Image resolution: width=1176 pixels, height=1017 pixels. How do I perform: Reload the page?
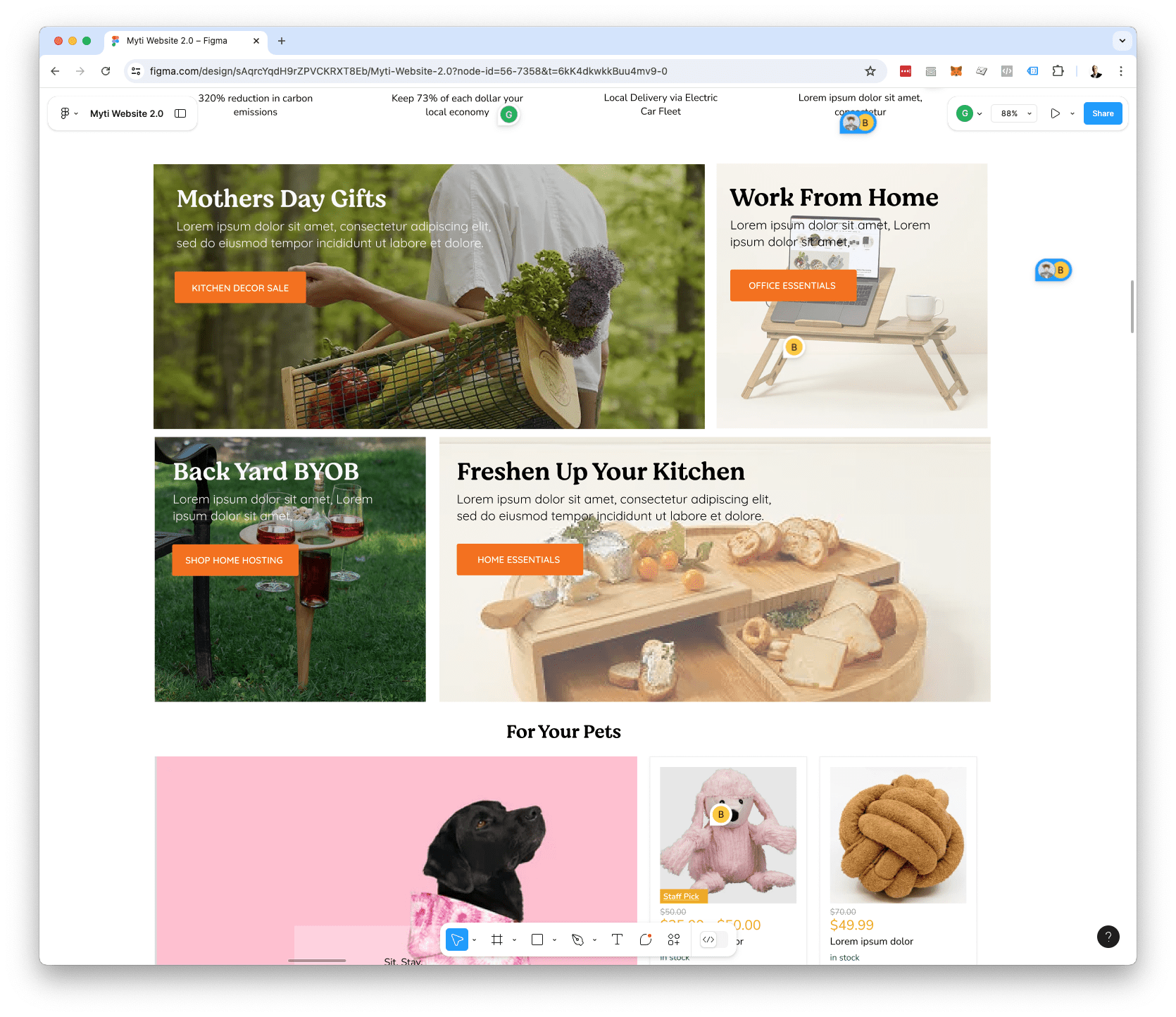coord(106,71)
